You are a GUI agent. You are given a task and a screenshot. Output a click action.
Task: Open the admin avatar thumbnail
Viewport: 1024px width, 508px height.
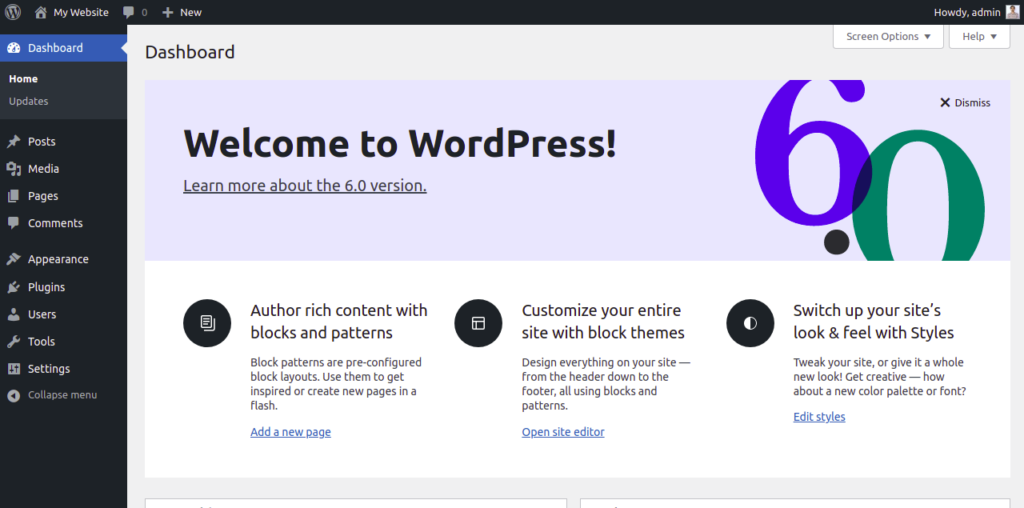click(1012, 12)
